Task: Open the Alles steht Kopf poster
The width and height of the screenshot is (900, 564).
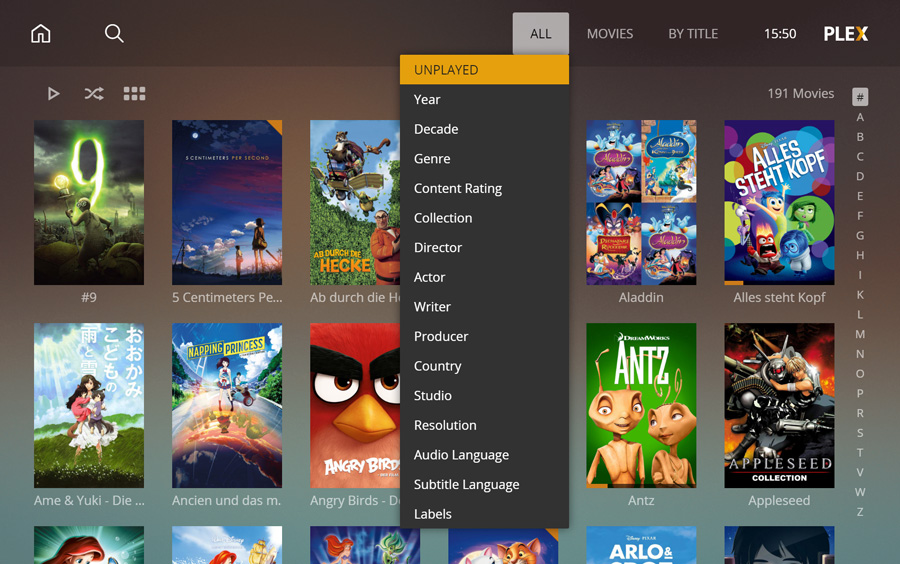Action: tap(779, 203)
